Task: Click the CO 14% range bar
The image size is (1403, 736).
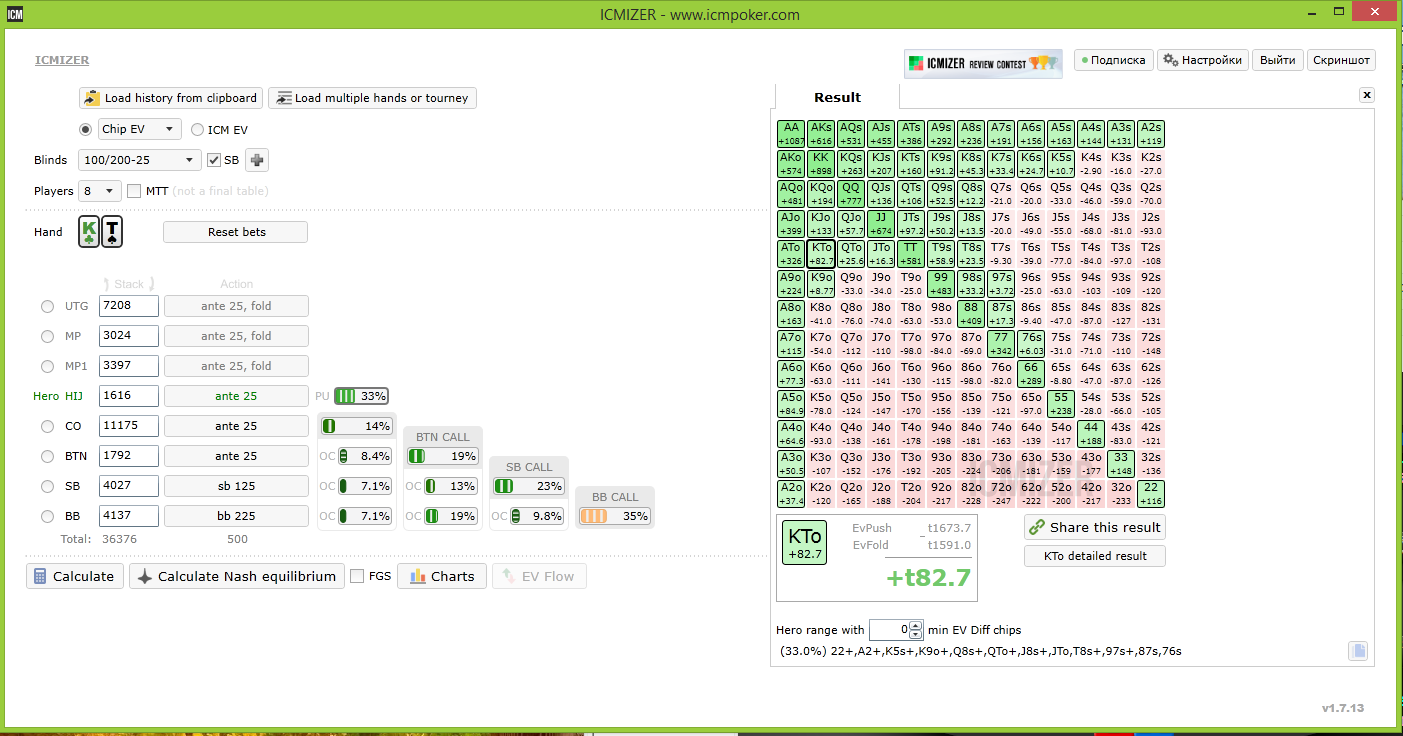Action: click(x=357, y=426)
